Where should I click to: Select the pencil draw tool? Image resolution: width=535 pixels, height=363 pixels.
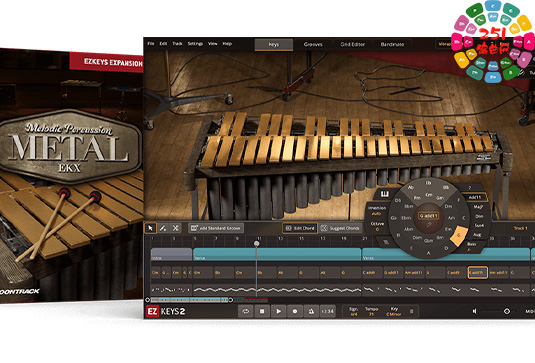(163, 228)
